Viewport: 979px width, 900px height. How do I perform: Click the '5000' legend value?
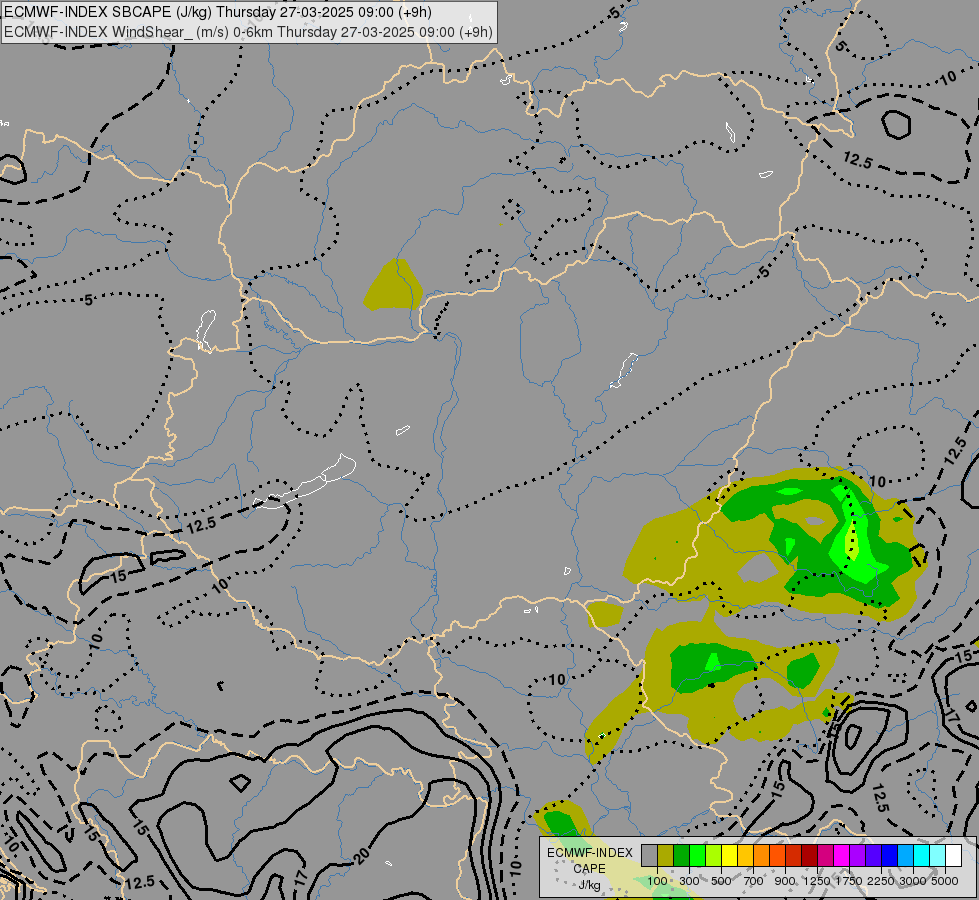coord(945,881)
